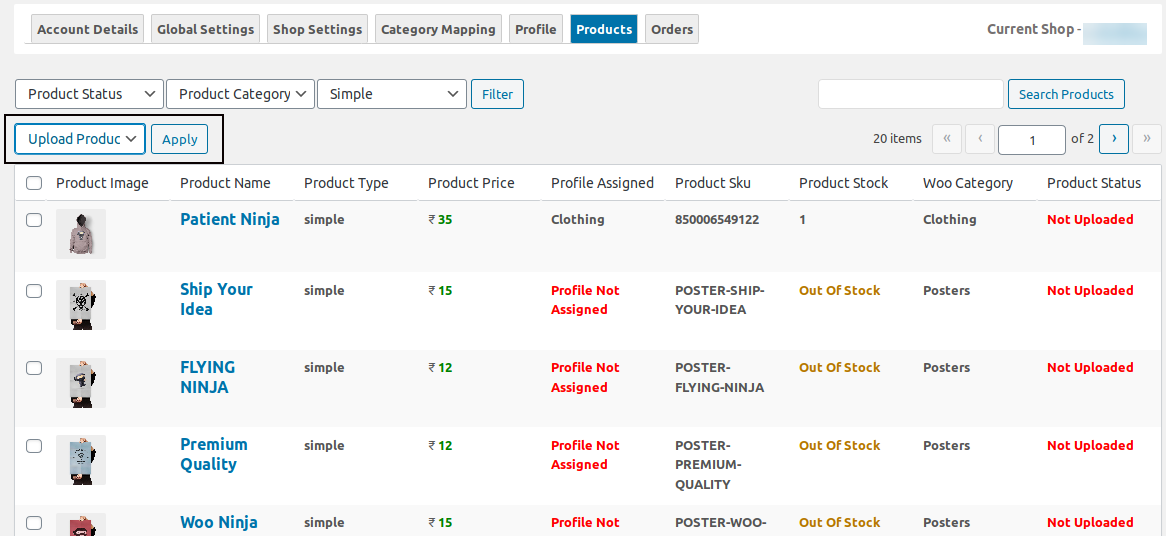1166x536 pixels.
Task: Click the Product Image column header
Action: click(x=103, y=183)
